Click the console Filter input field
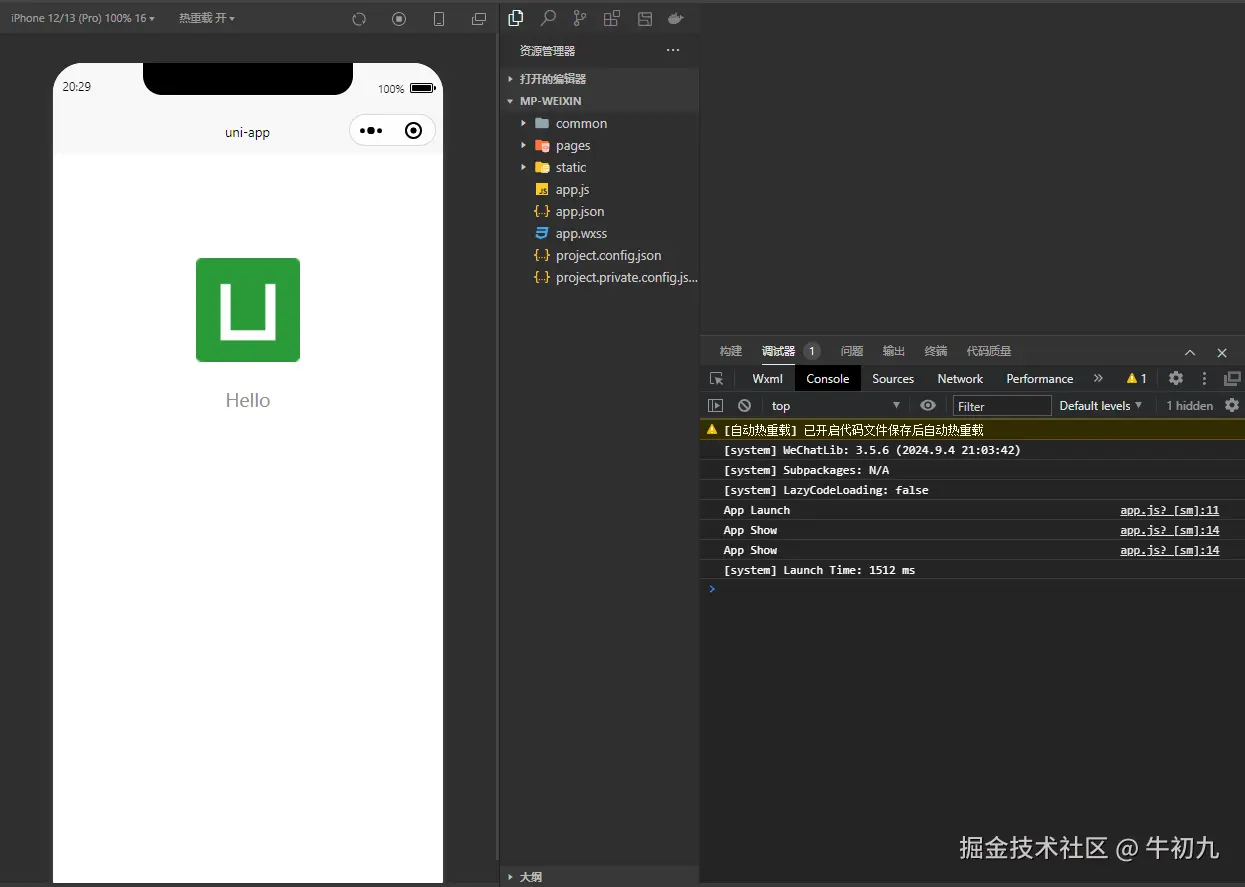This screenshot has height=887, width=1245. (1002, 406)
